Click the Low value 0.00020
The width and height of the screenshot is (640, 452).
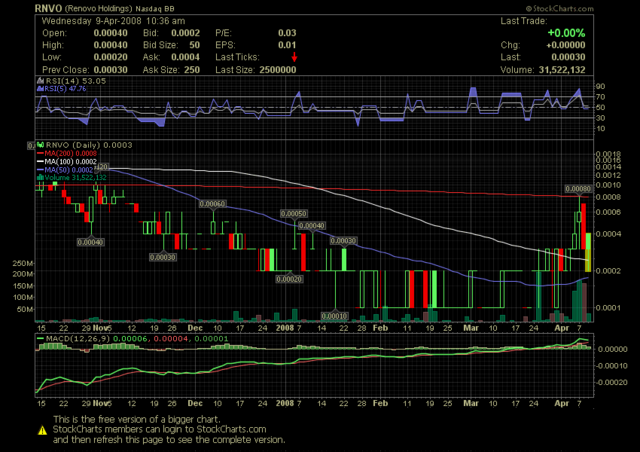click(x=110, y=57)
